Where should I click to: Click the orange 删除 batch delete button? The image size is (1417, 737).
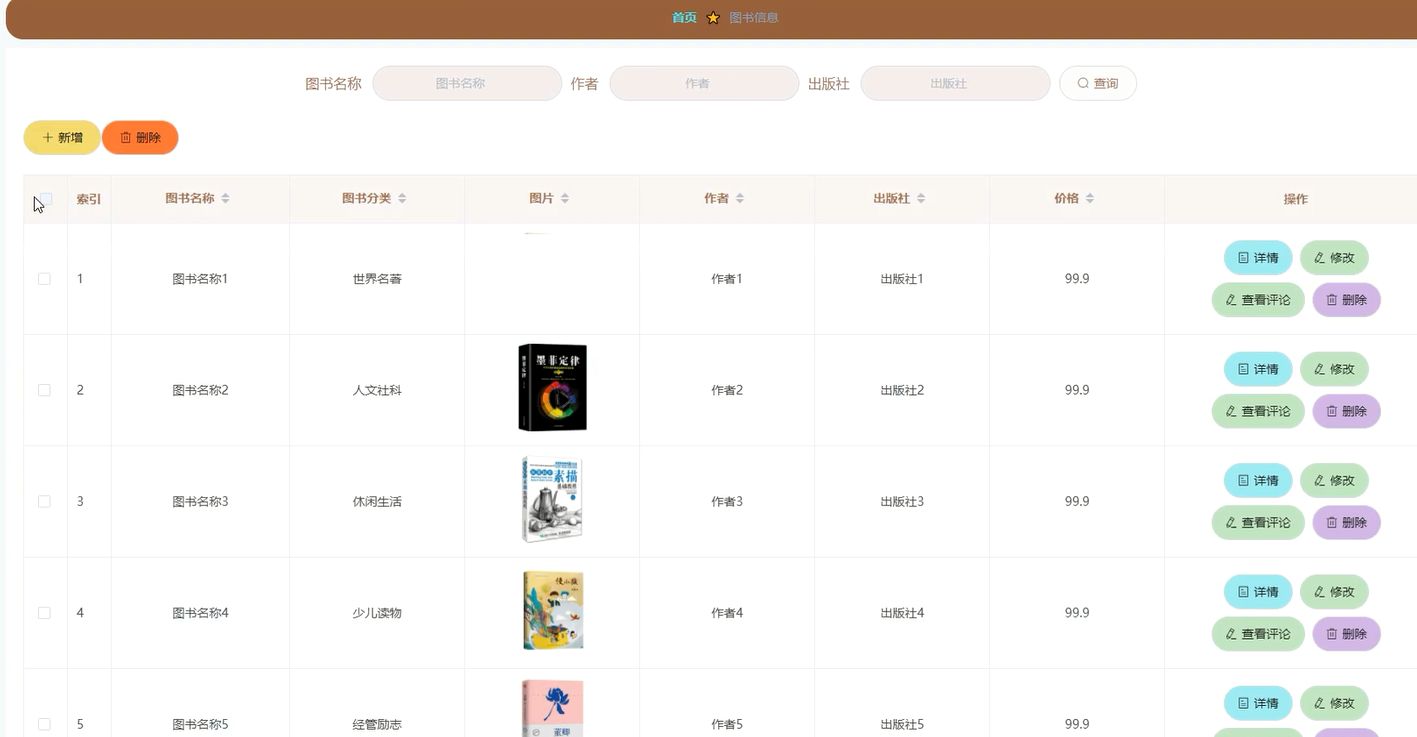pos(140,138)
